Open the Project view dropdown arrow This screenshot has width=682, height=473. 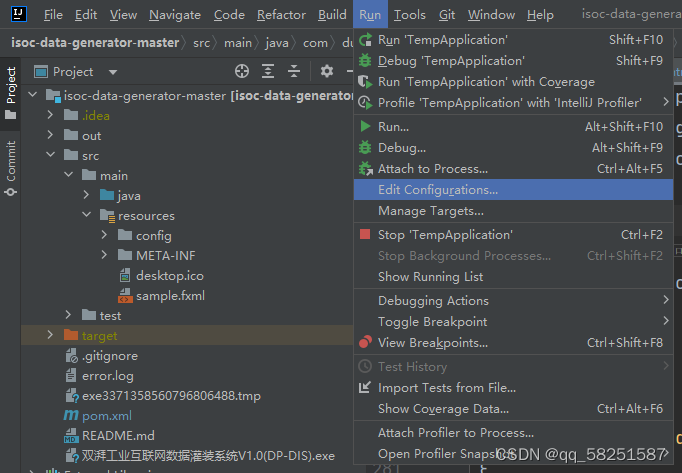tap(113, 72)
